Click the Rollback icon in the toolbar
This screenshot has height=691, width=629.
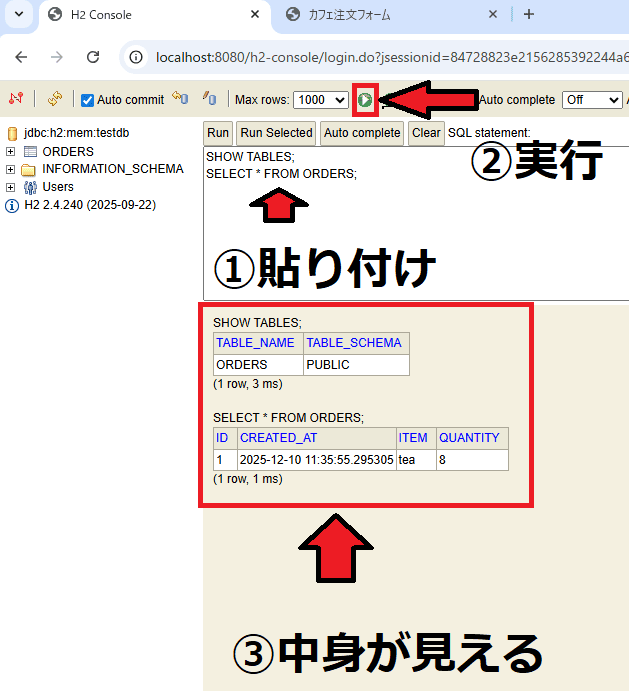click(179, 99)
